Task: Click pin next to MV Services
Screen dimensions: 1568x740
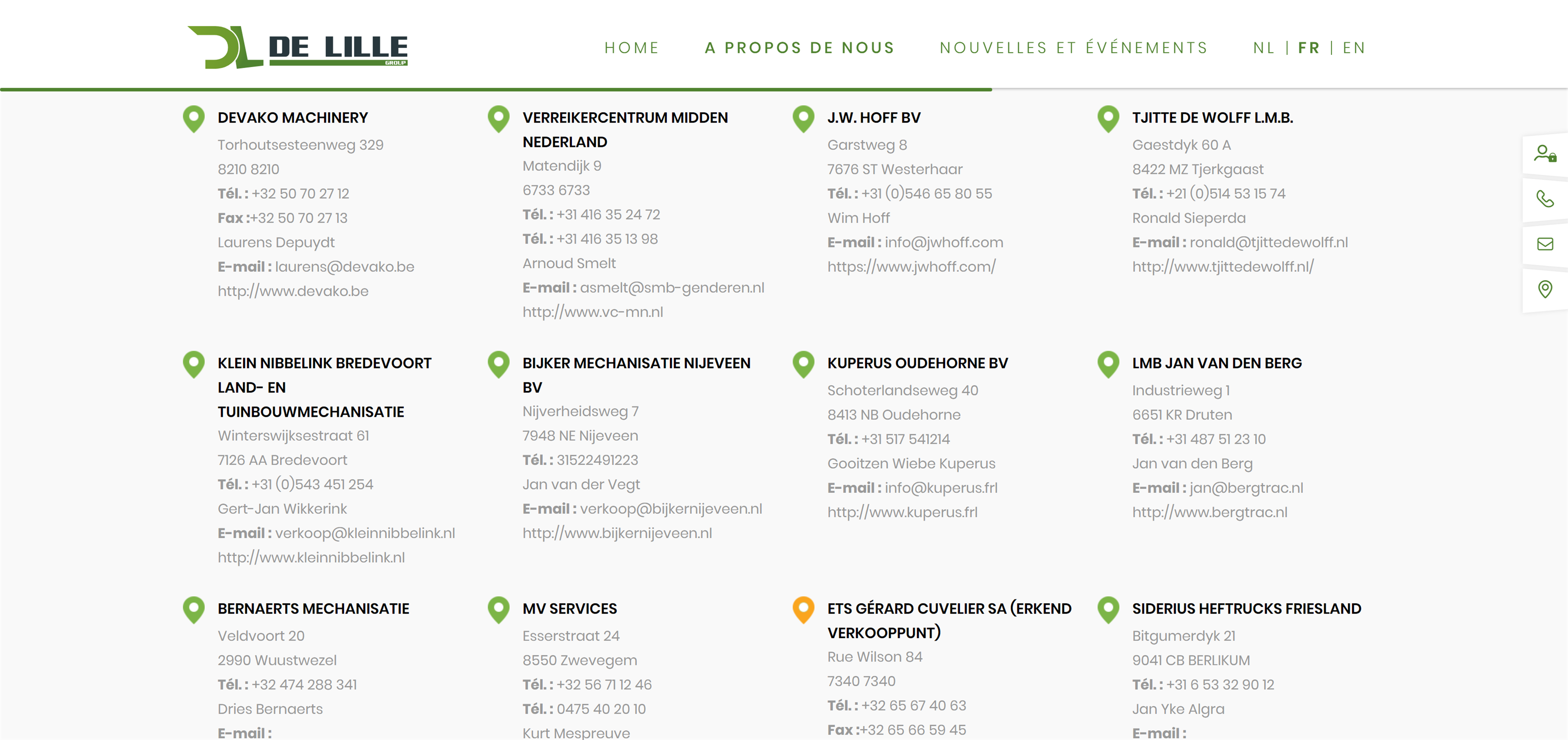Action: 498,609
